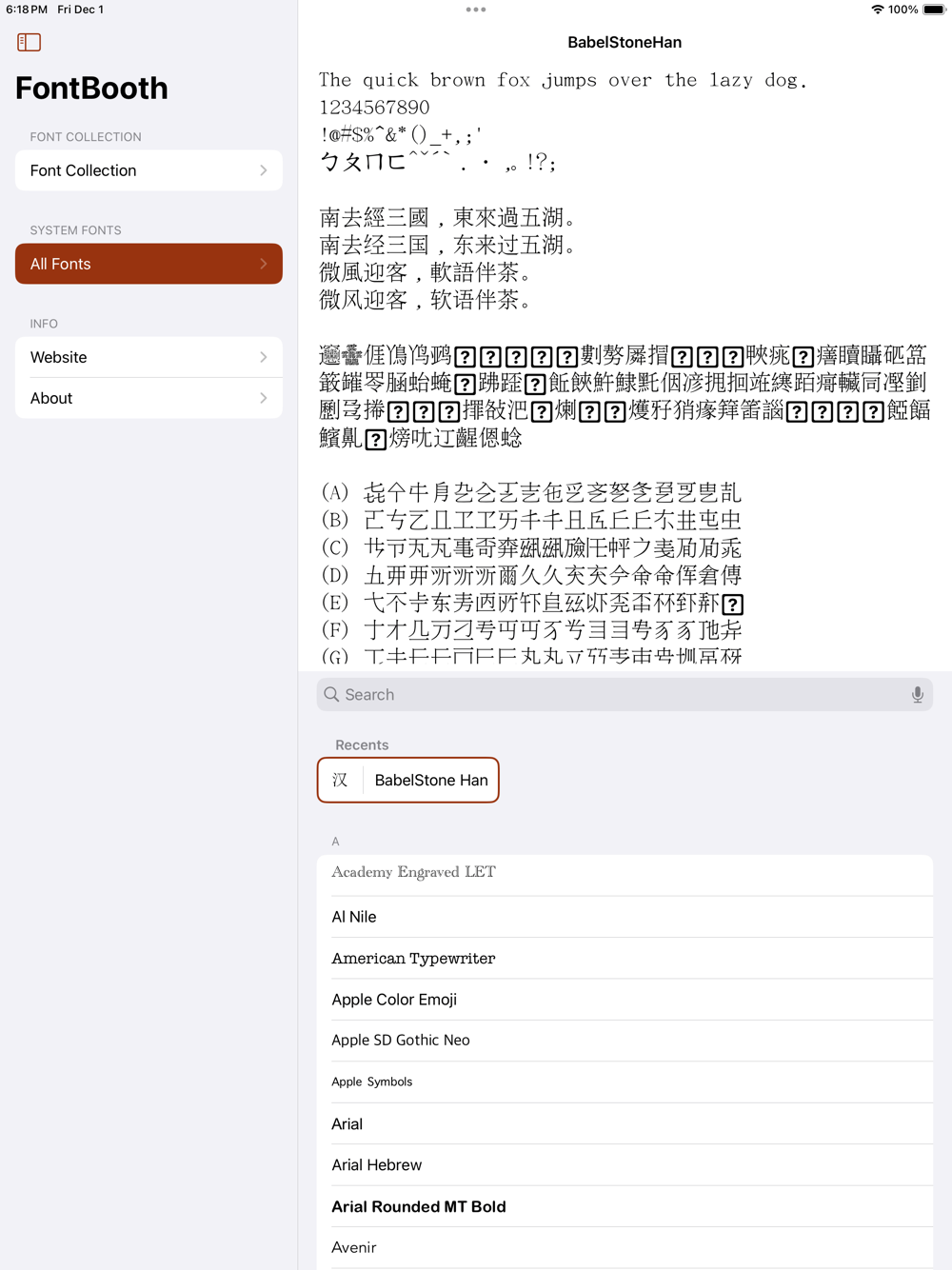
Task: Open Website info item
Action: coord(149,357)
